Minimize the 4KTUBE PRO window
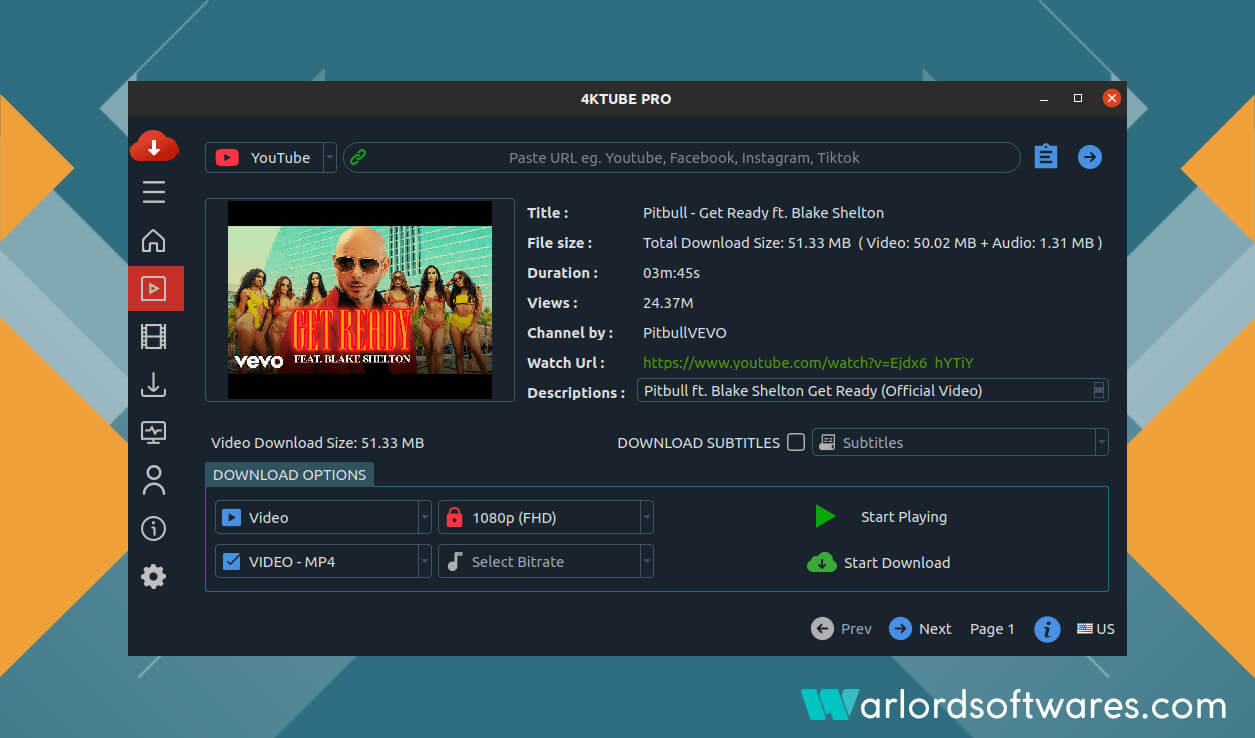Viewport: 1255px width, 738px height. [1044, 98]
